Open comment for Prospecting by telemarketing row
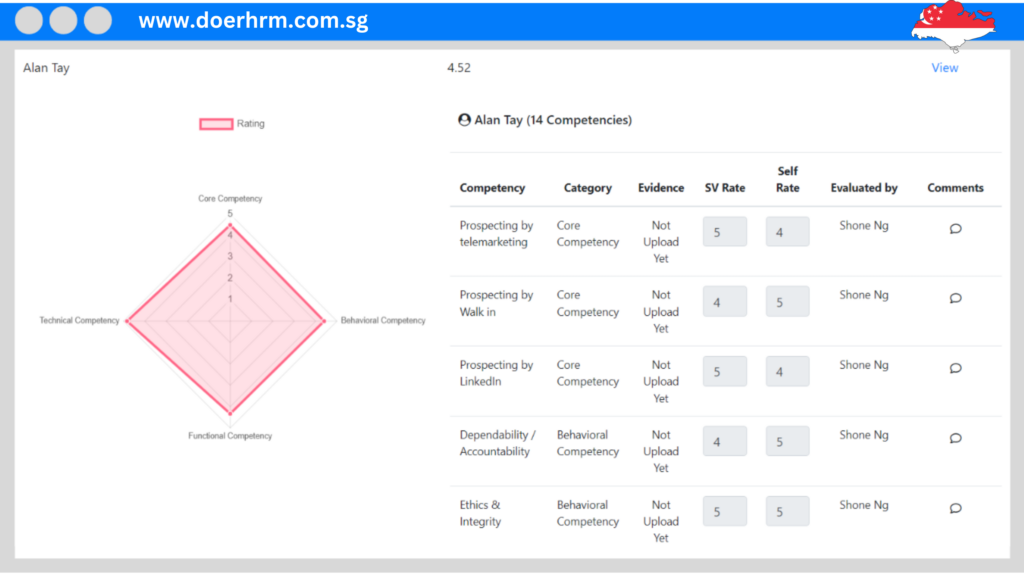 [x=955, y=229]
